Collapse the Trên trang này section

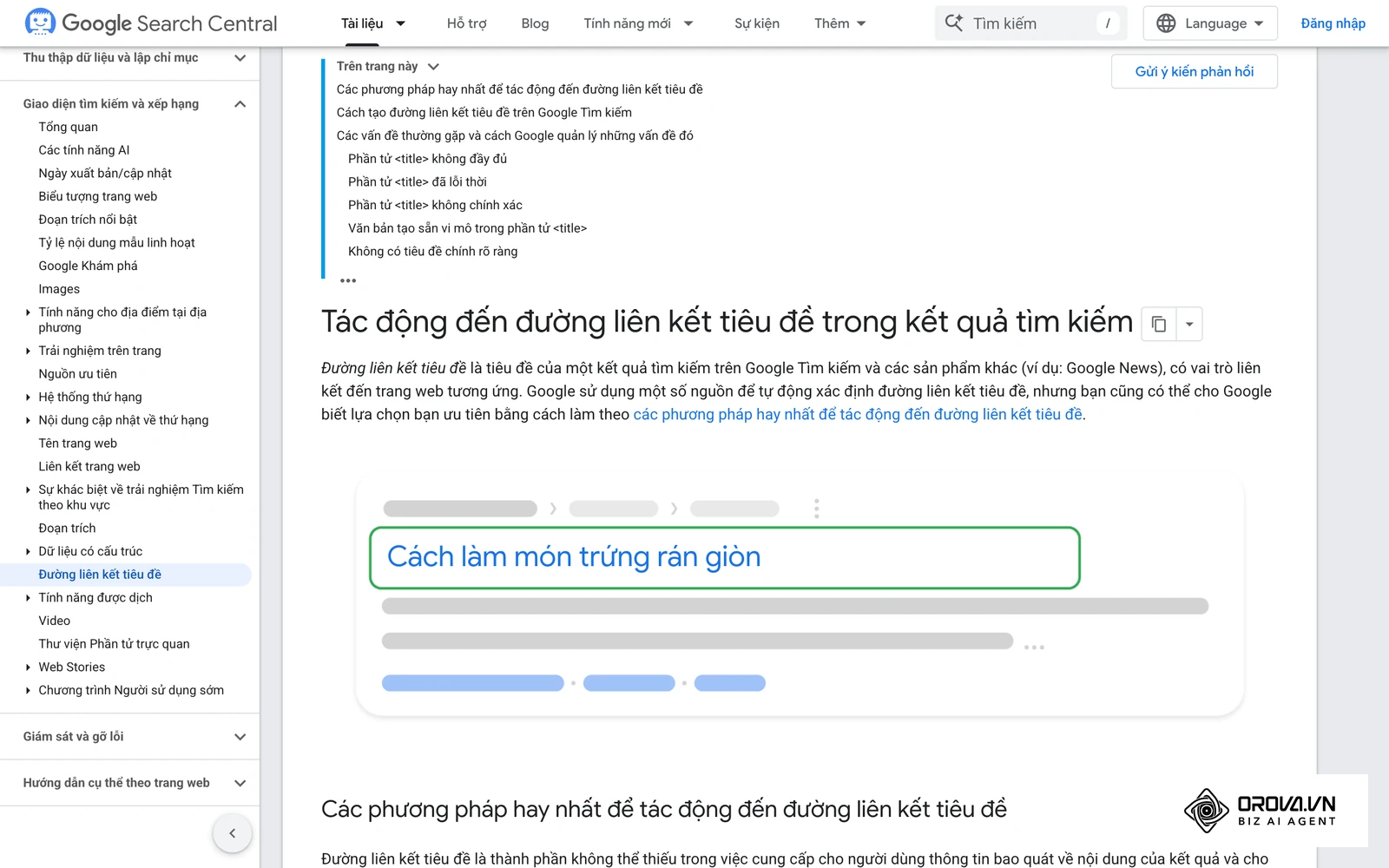click(433, 66)
